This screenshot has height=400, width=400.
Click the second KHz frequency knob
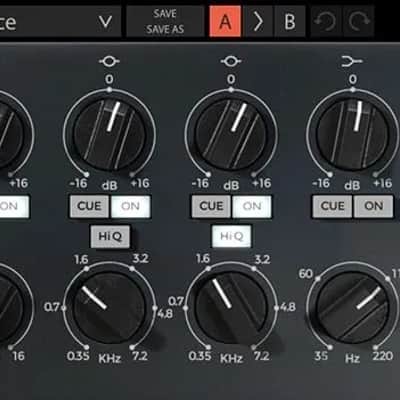tap(231, 308)
